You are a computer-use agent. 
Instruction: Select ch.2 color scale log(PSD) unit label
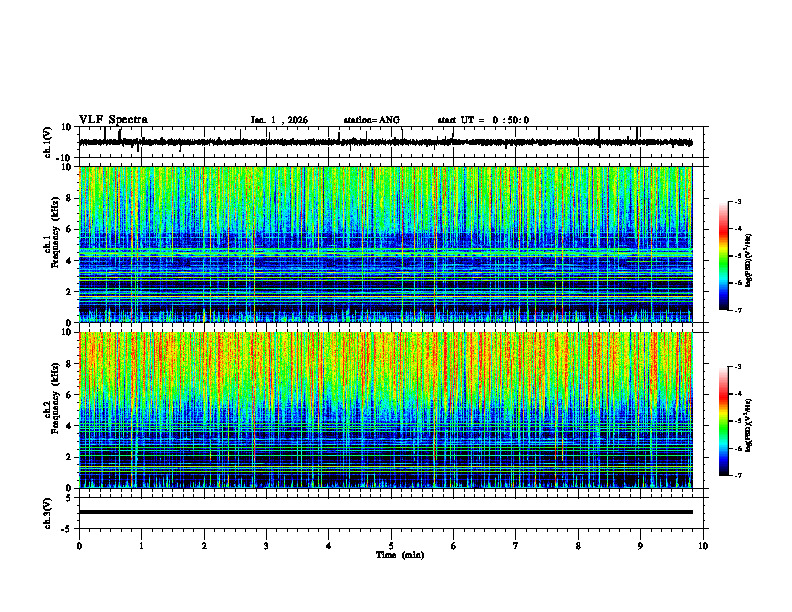click(x=749, y=425)
